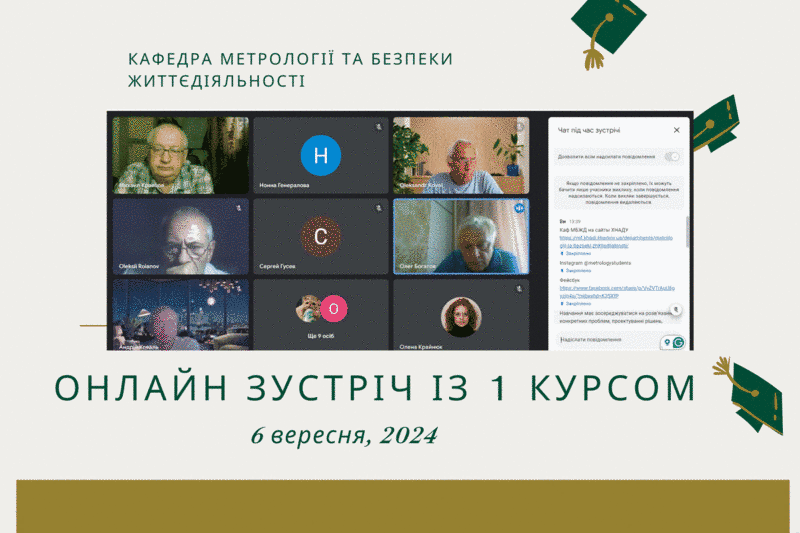Screen dimensions: 800x533
Task: Click the cat photo avatar in overflow tile
Action: 308,308
